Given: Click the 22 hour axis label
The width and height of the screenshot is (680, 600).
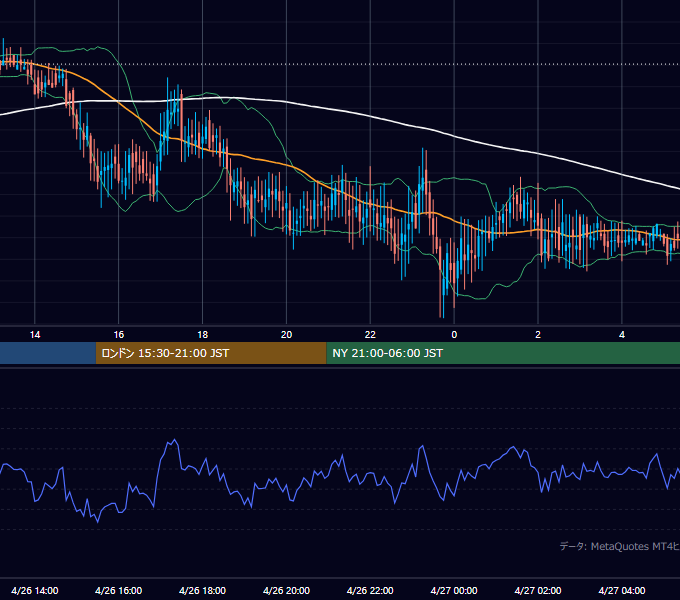Looking at the screenshot, I should coord(370,335).
